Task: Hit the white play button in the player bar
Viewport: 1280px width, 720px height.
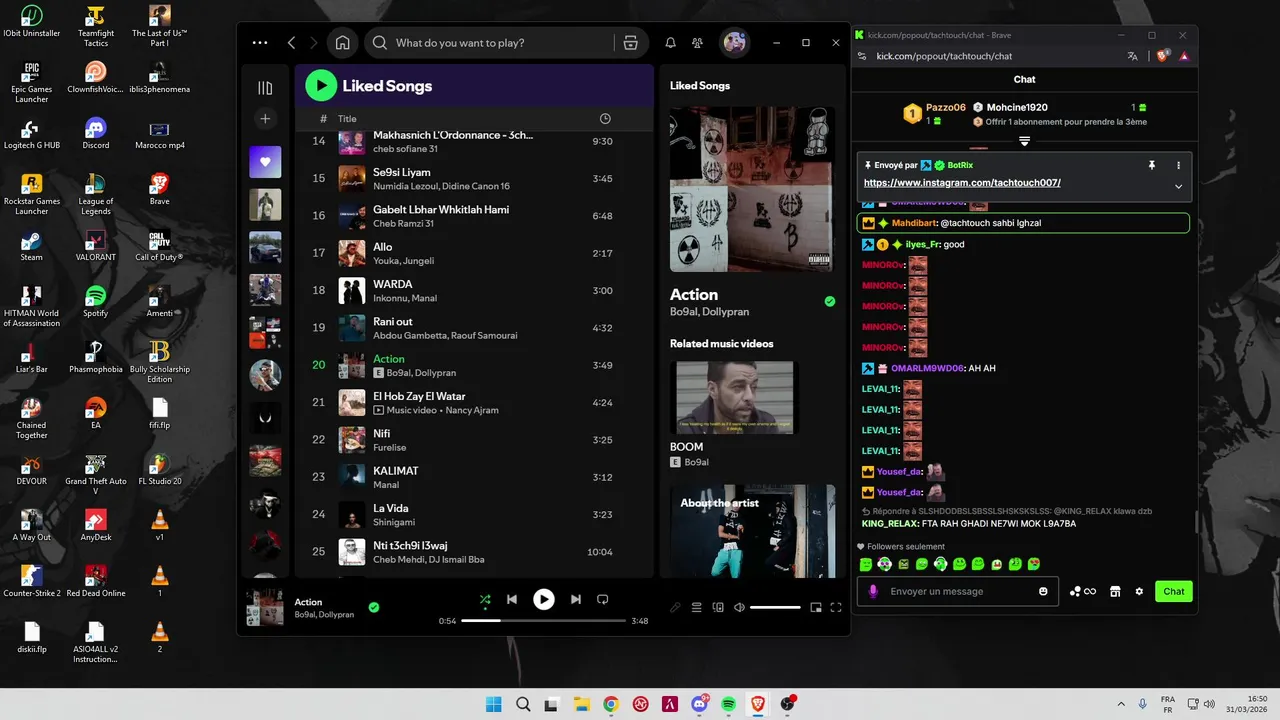Action: 543,599
